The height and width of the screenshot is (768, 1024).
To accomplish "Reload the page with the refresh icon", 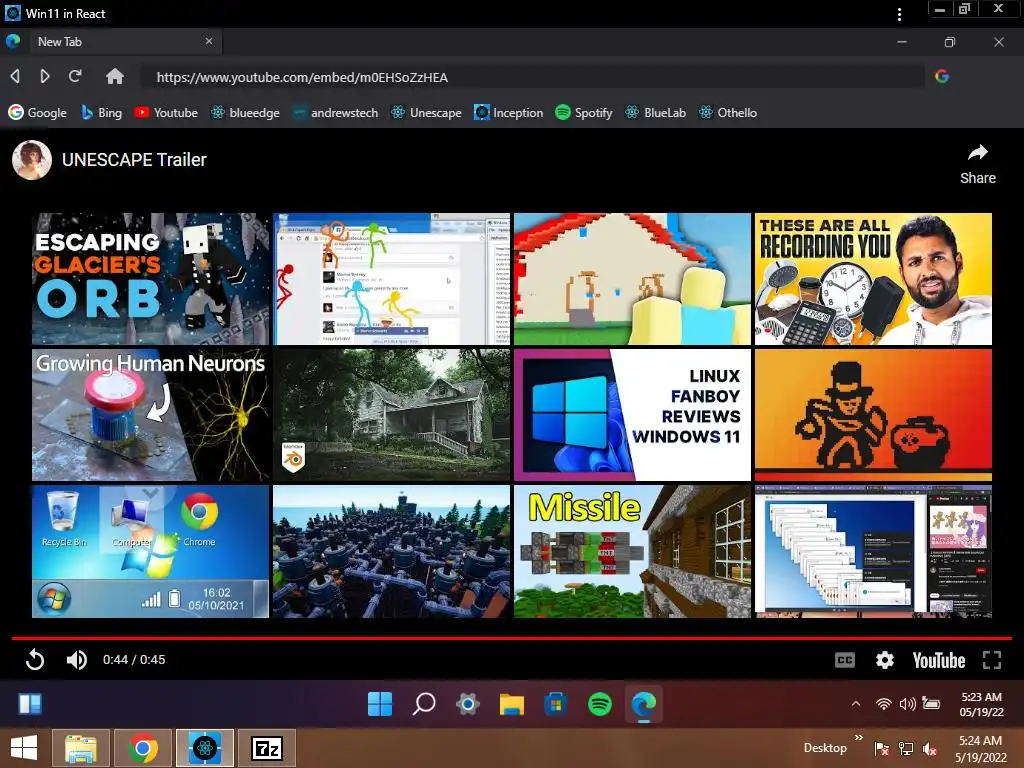I will click(75, 76).
